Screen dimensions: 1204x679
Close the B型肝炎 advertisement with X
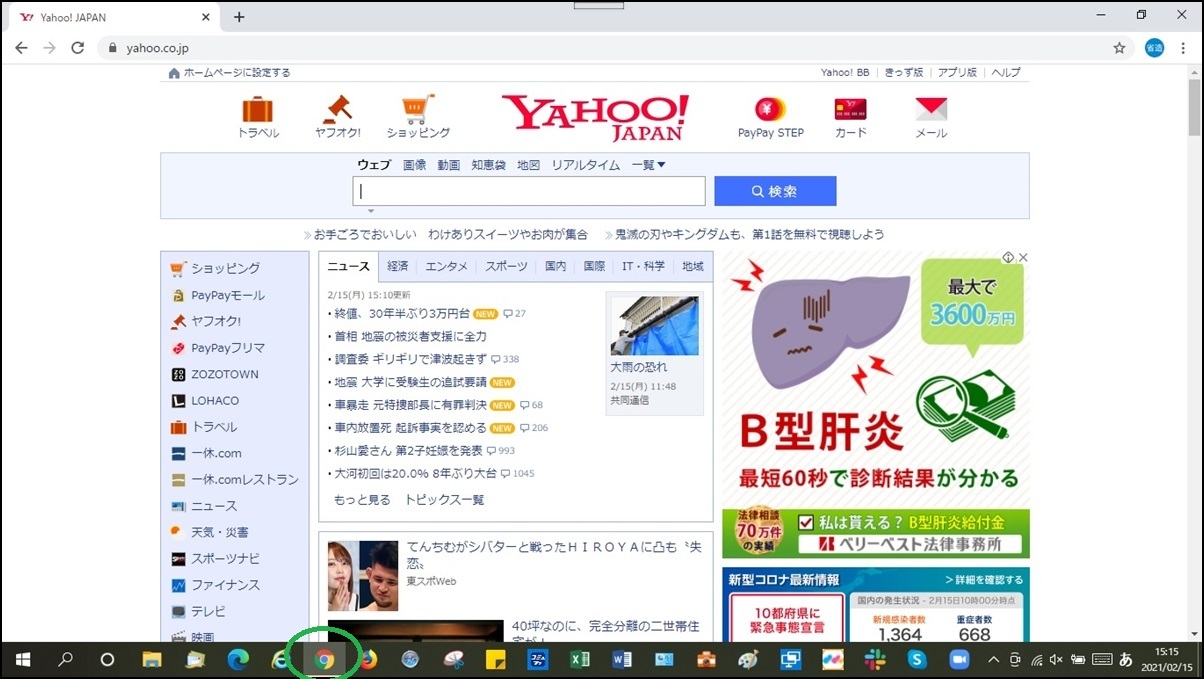click(1023, 258)
